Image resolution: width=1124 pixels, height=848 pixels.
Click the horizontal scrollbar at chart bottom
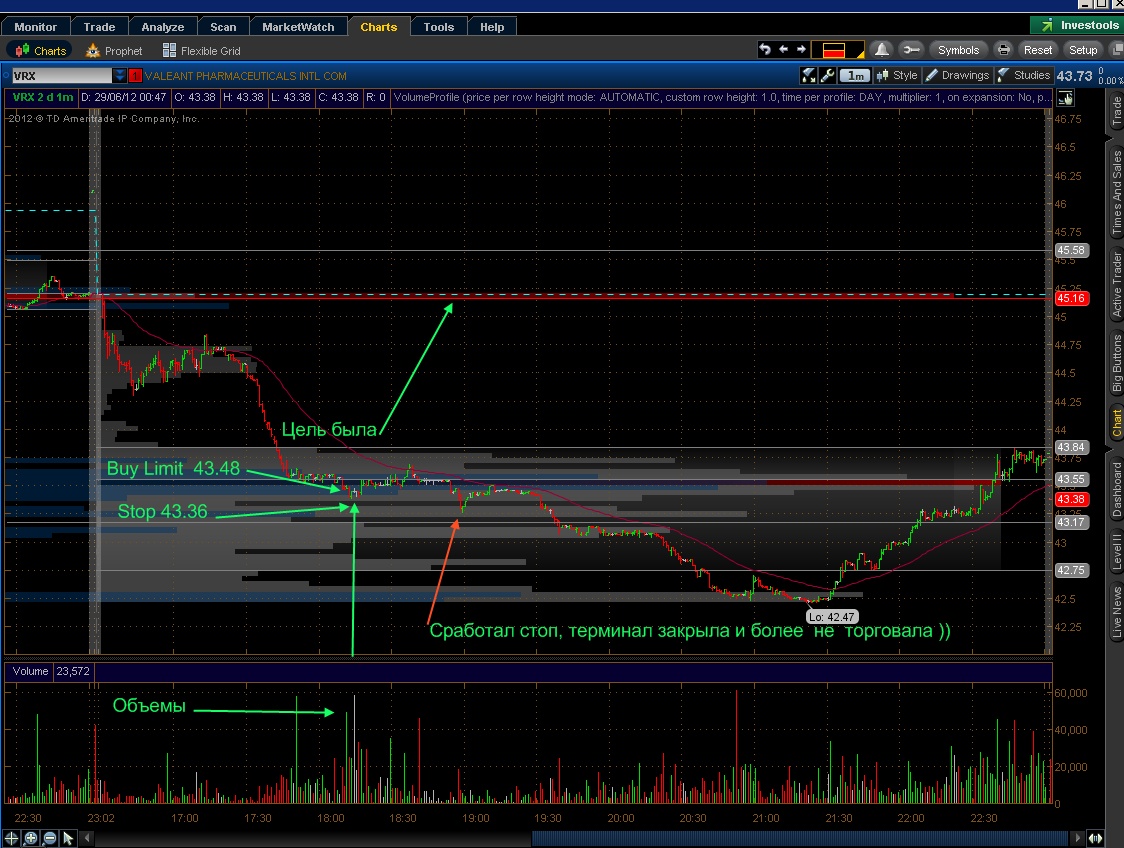tap(581, 837)
